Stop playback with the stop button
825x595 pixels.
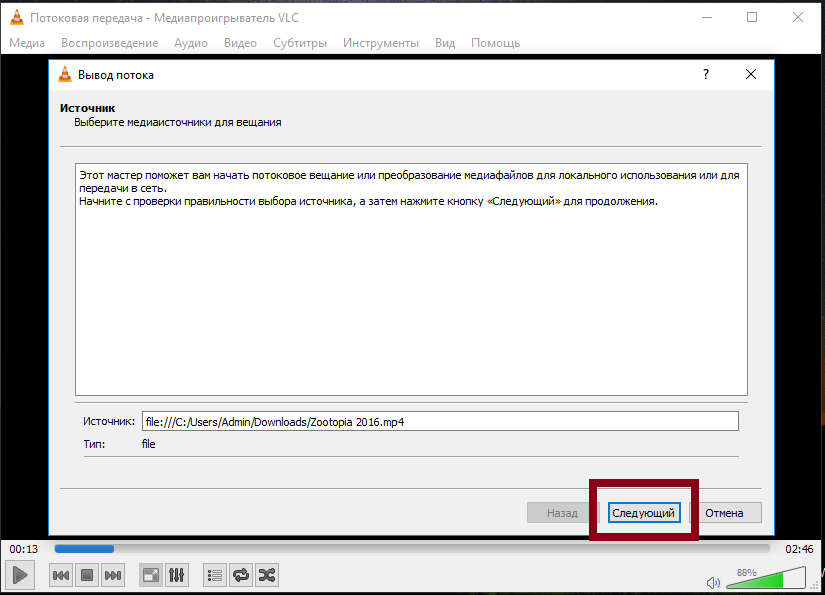87,575
